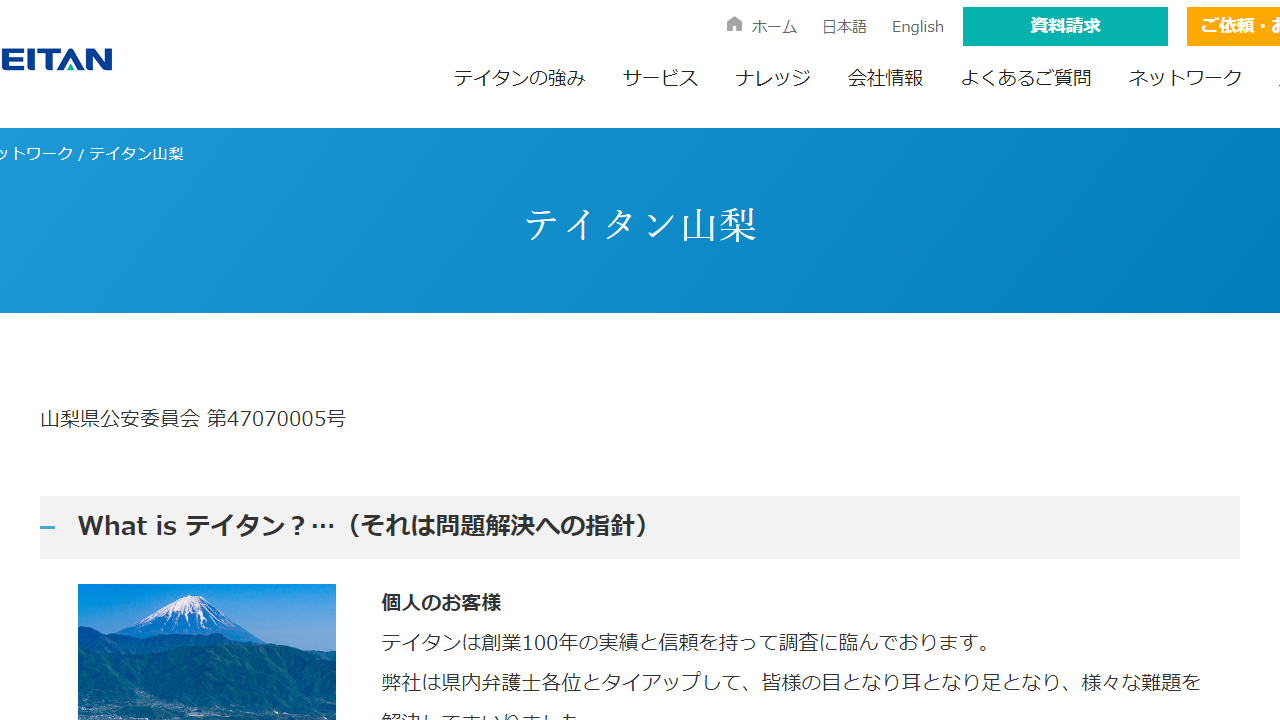
Task: Click the green 資料請求 button
Action: [1064, 26]
